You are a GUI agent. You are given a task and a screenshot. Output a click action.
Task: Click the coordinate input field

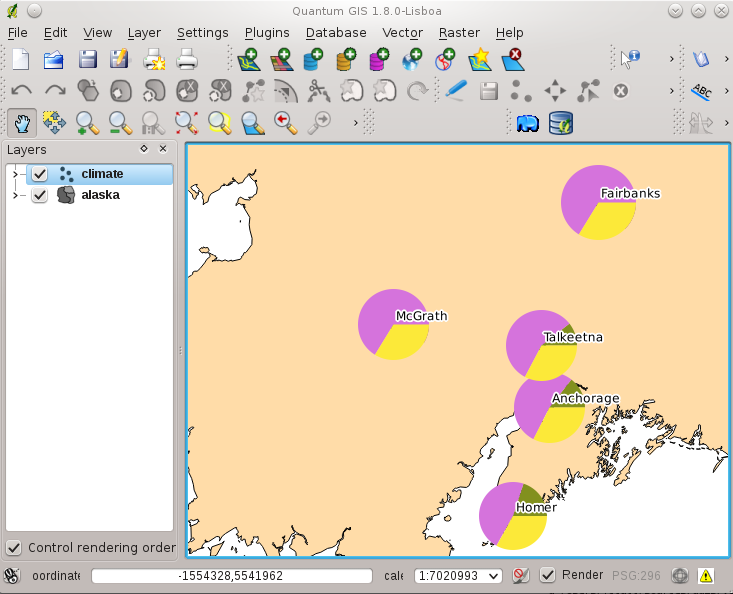pos(230,576)
